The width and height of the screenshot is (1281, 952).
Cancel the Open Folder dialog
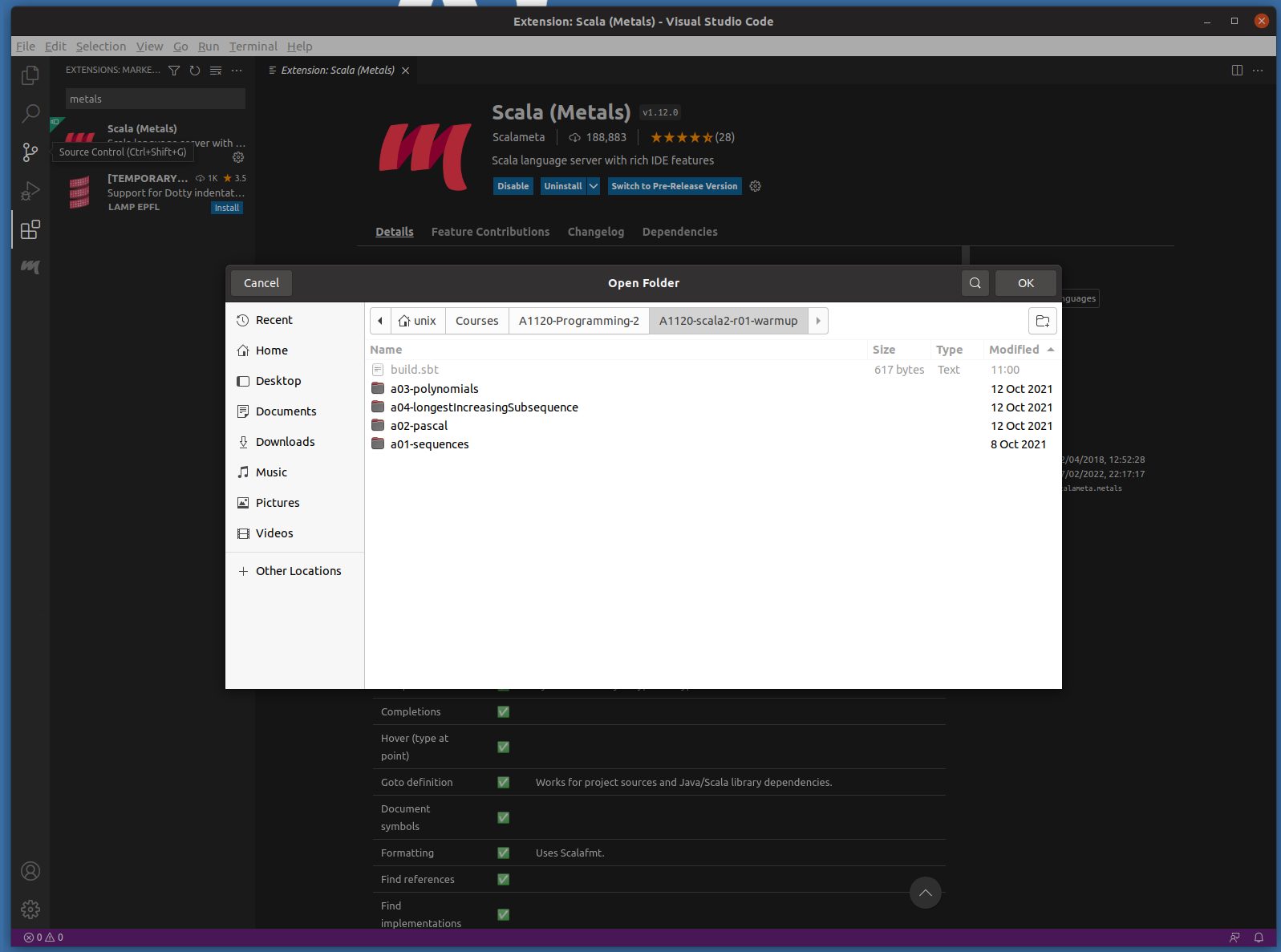coord(261,283)
